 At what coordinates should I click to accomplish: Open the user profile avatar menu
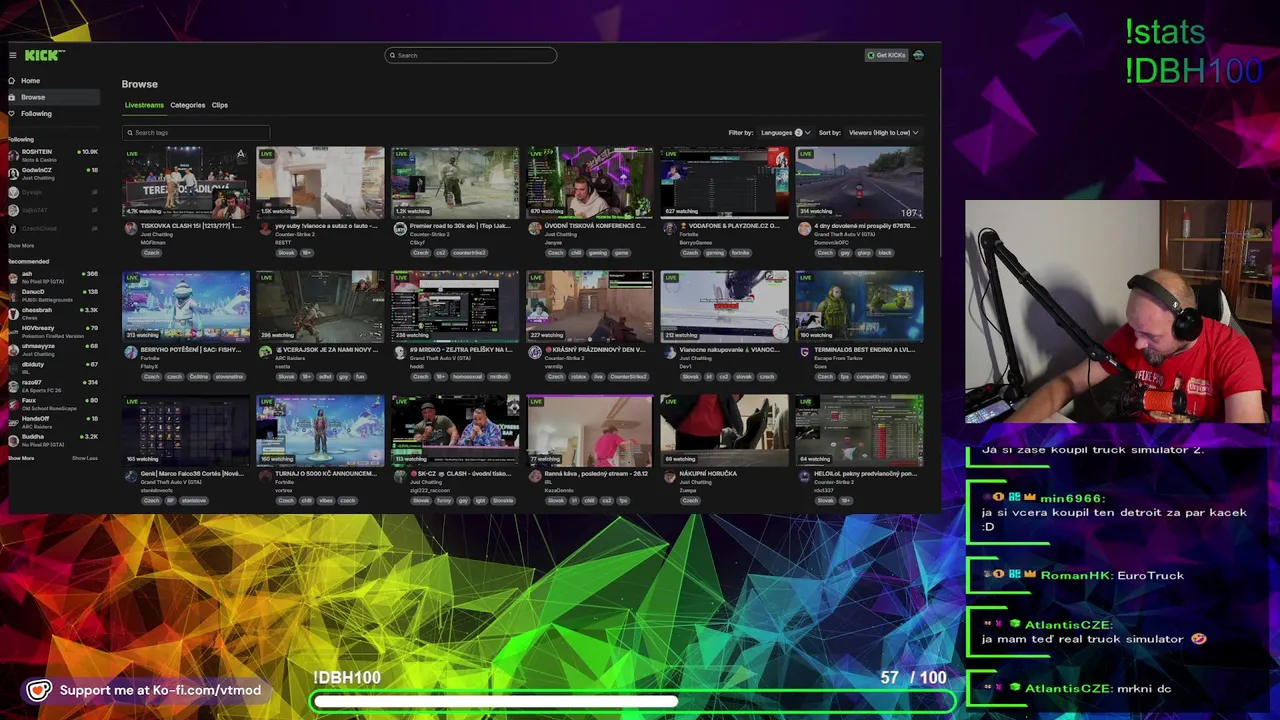(x=918, y=55)
